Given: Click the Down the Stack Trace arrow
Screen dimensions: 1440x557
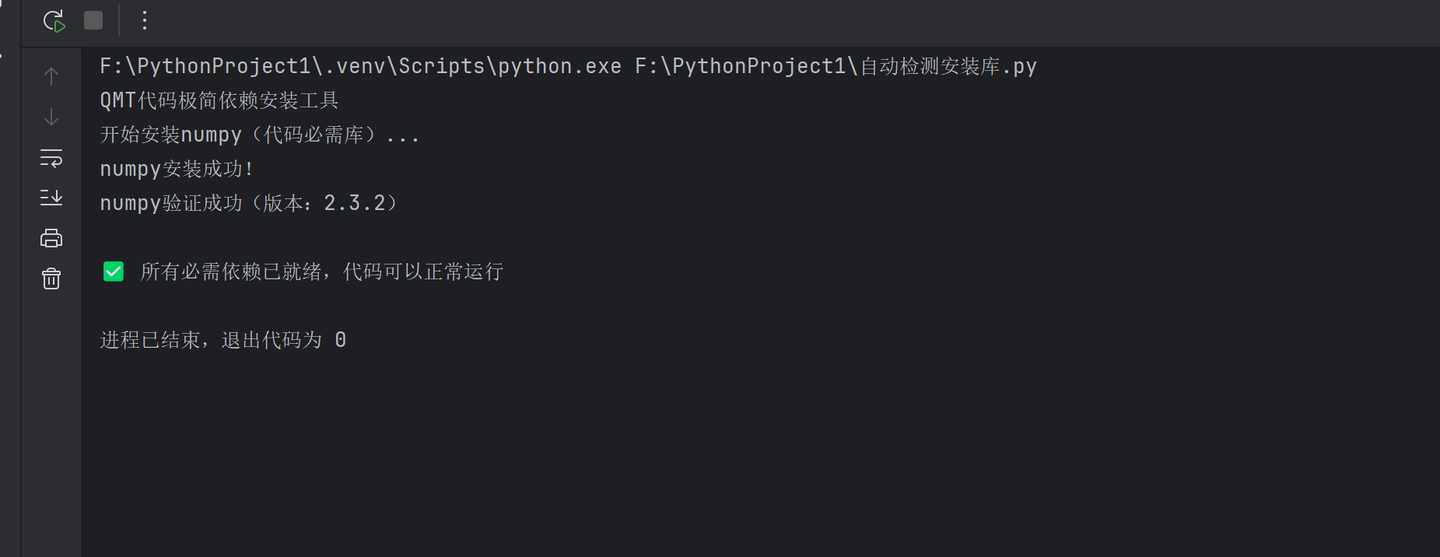Looking at the screenshot, I should [x=51, y=117].
